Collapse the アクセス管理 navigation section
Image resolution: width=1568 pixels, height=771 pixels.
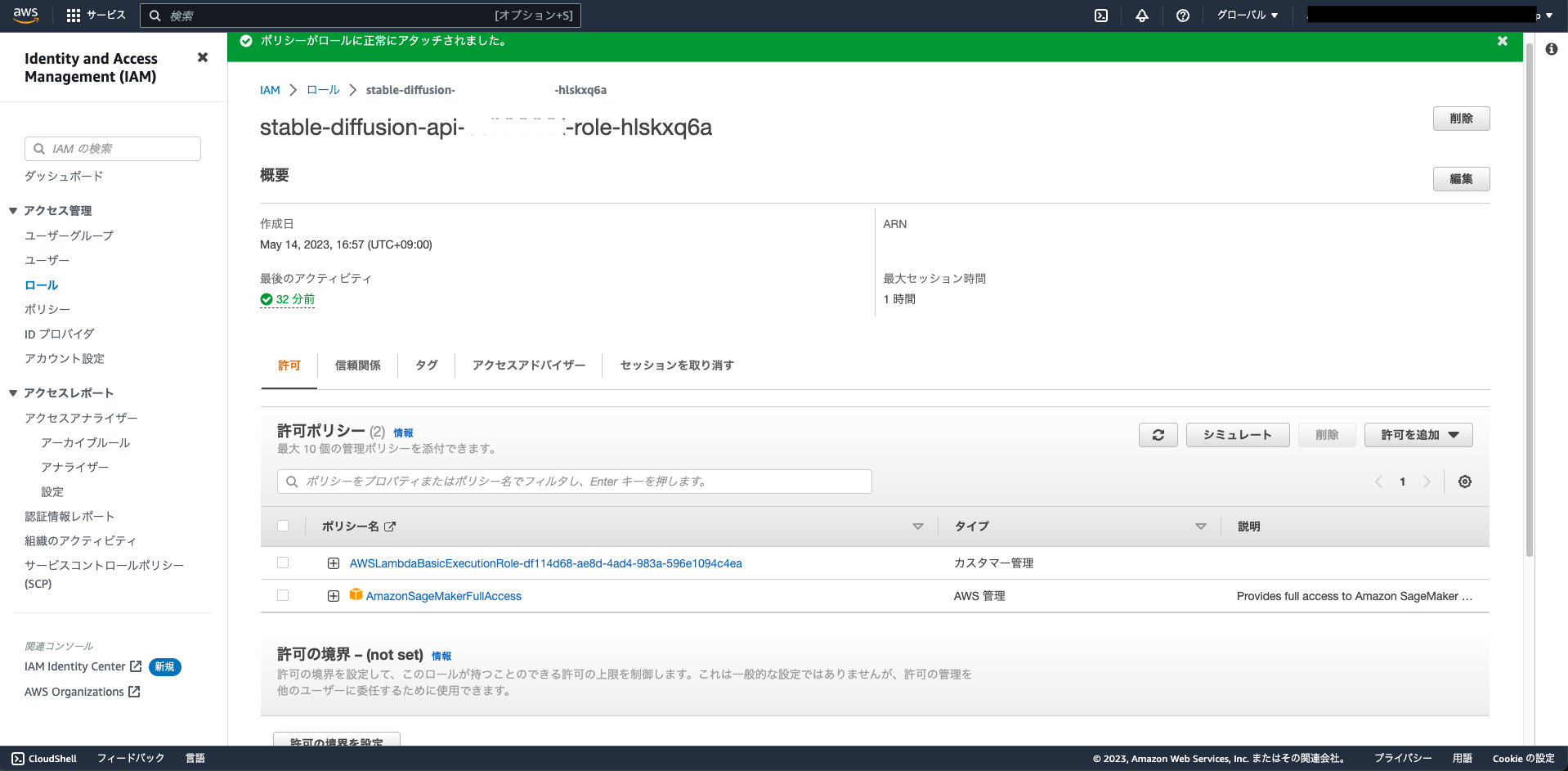click(13, 211)
